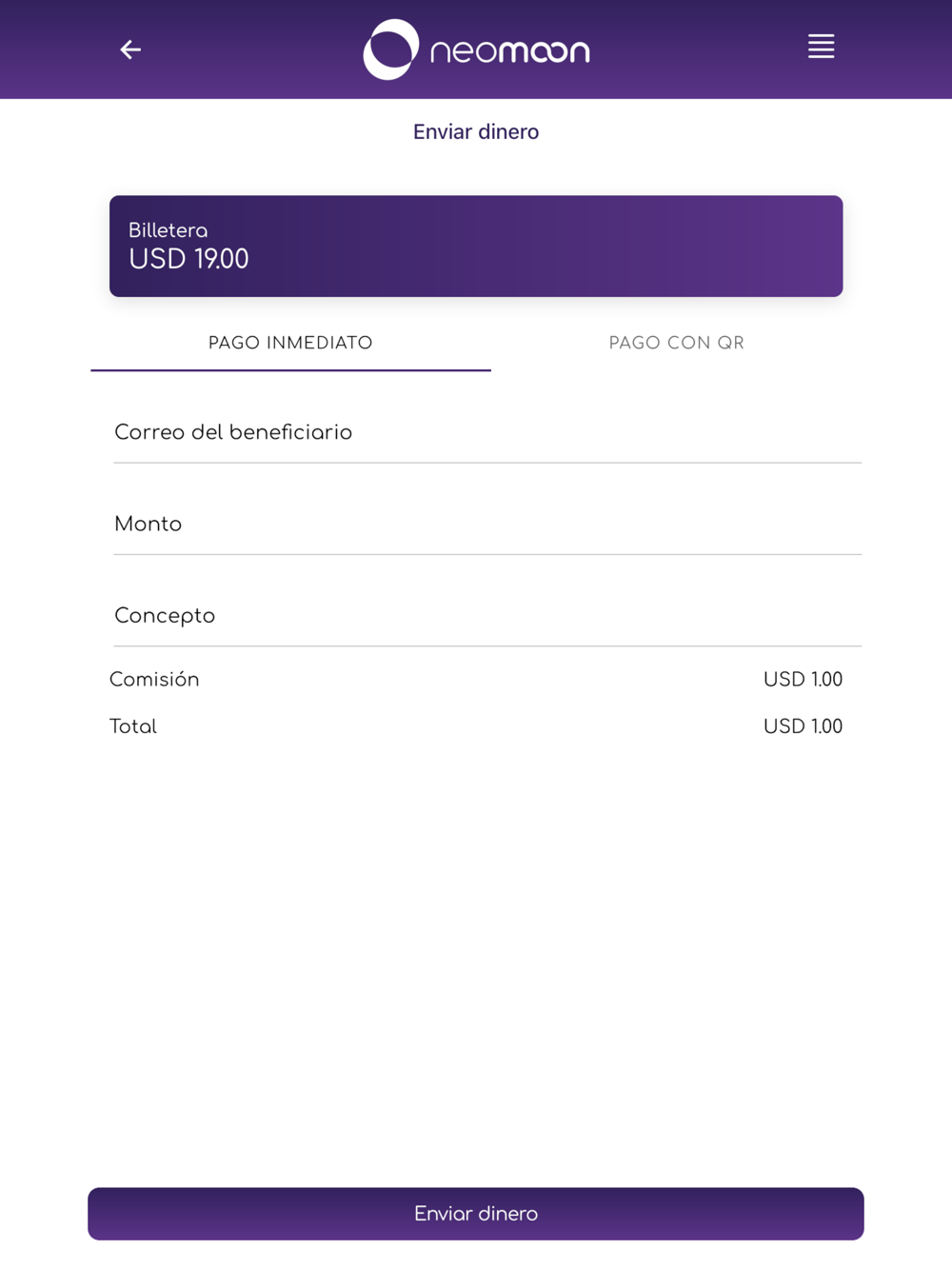Select the Concepto input field

point(487,616)
